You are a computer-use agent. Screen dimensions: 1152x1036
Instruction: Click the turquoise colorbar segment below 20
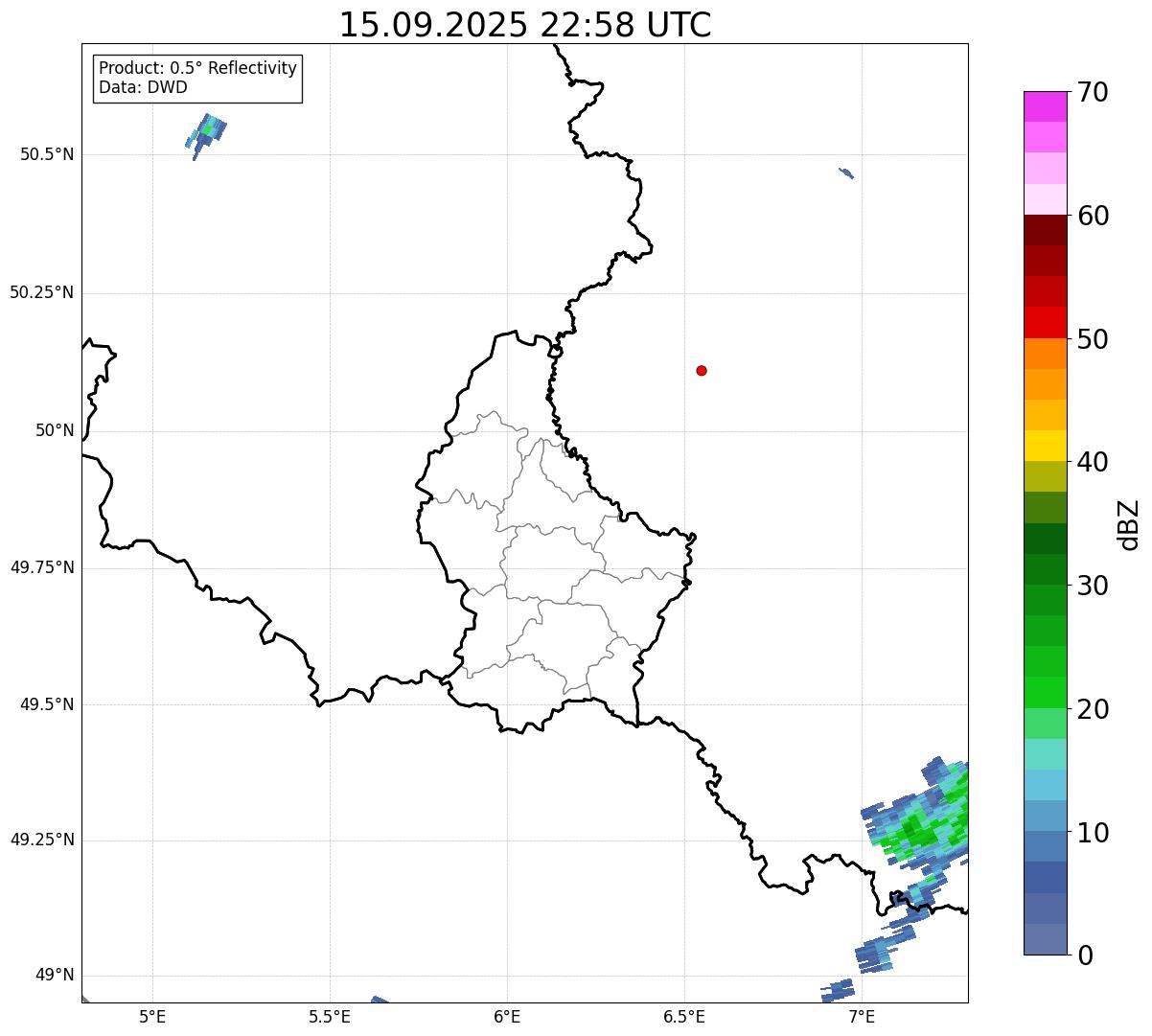tap(1046, 754)
